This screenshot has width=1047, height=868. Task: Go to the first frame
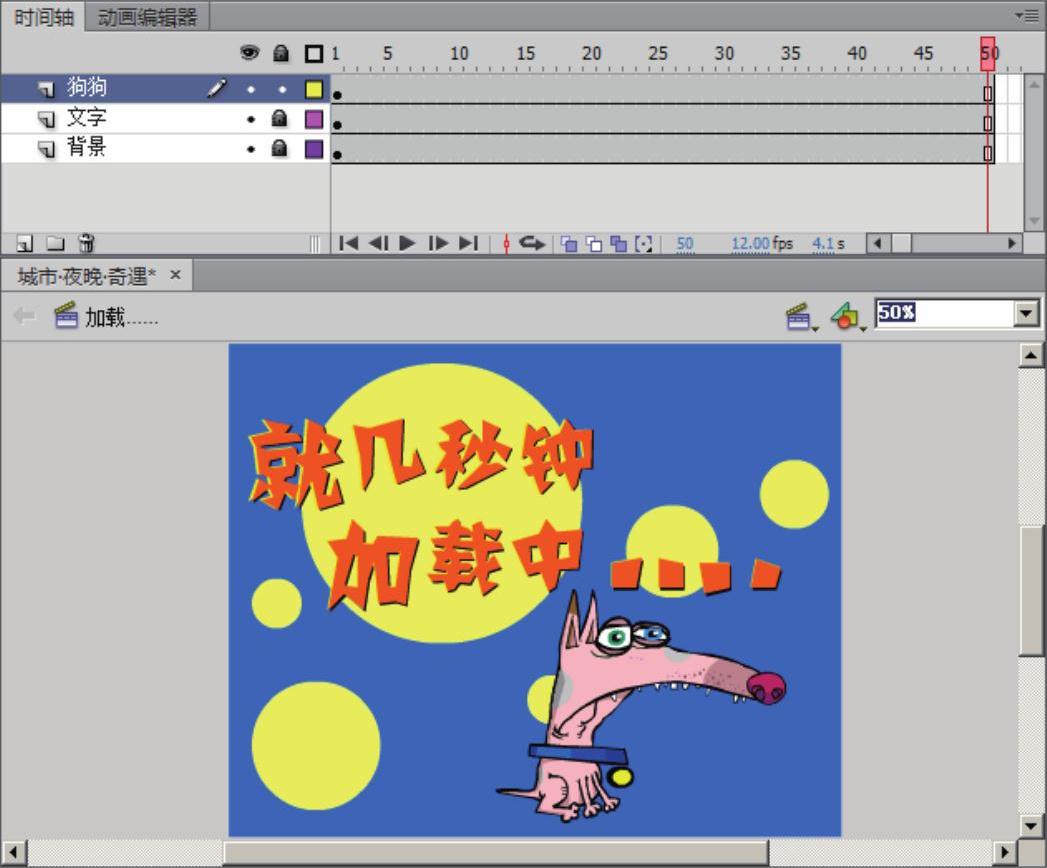click(x=348, y=243)
